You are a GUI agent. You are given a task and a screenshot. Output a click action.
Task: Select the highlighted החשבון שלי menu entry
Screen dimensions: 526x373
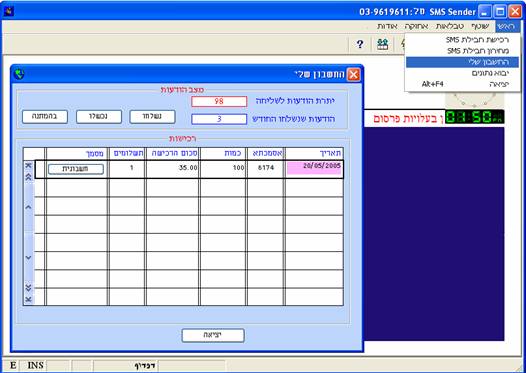click(463, 62)
